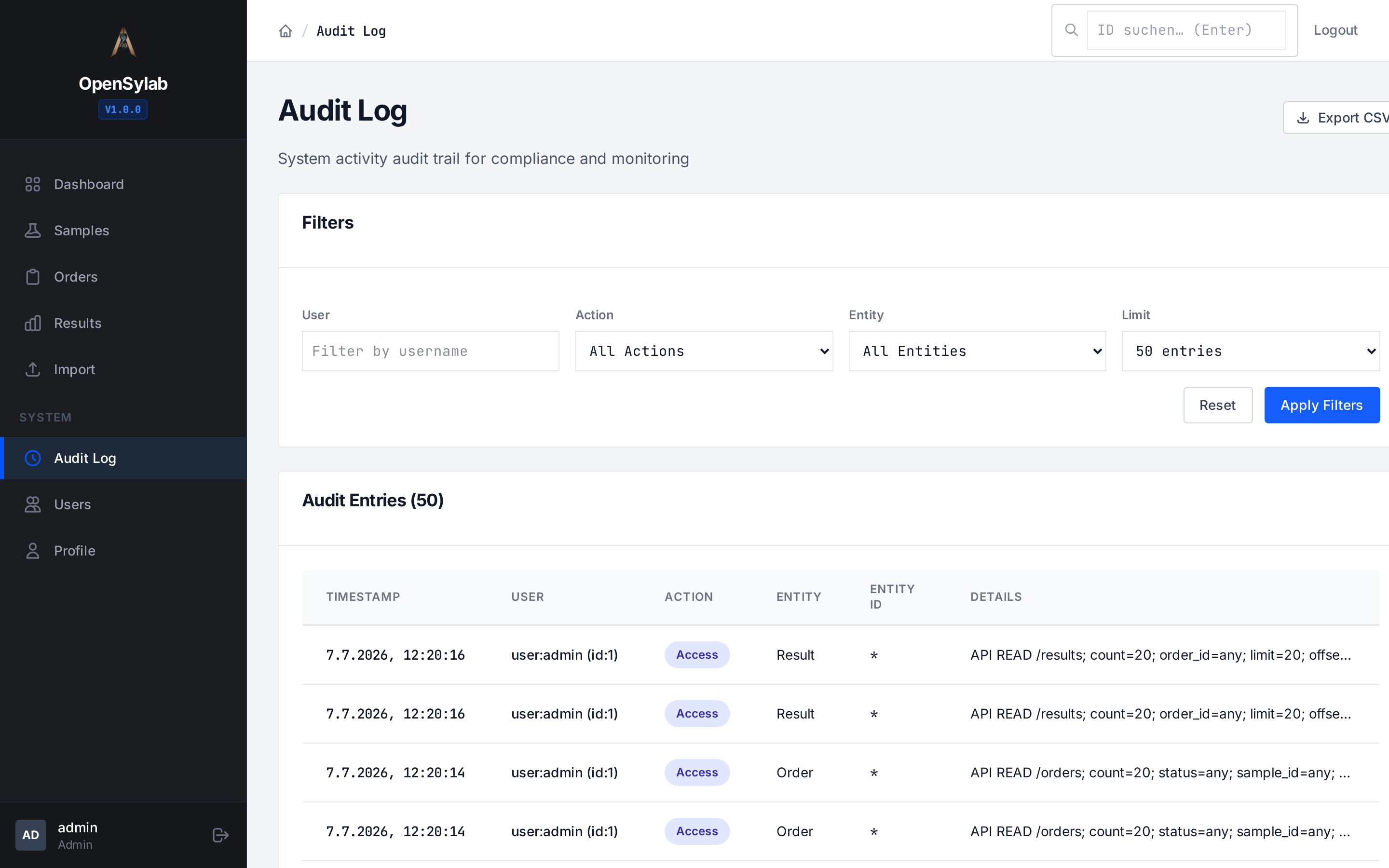
Task: Click the AD avatar badge
Action: click(30, 835)
